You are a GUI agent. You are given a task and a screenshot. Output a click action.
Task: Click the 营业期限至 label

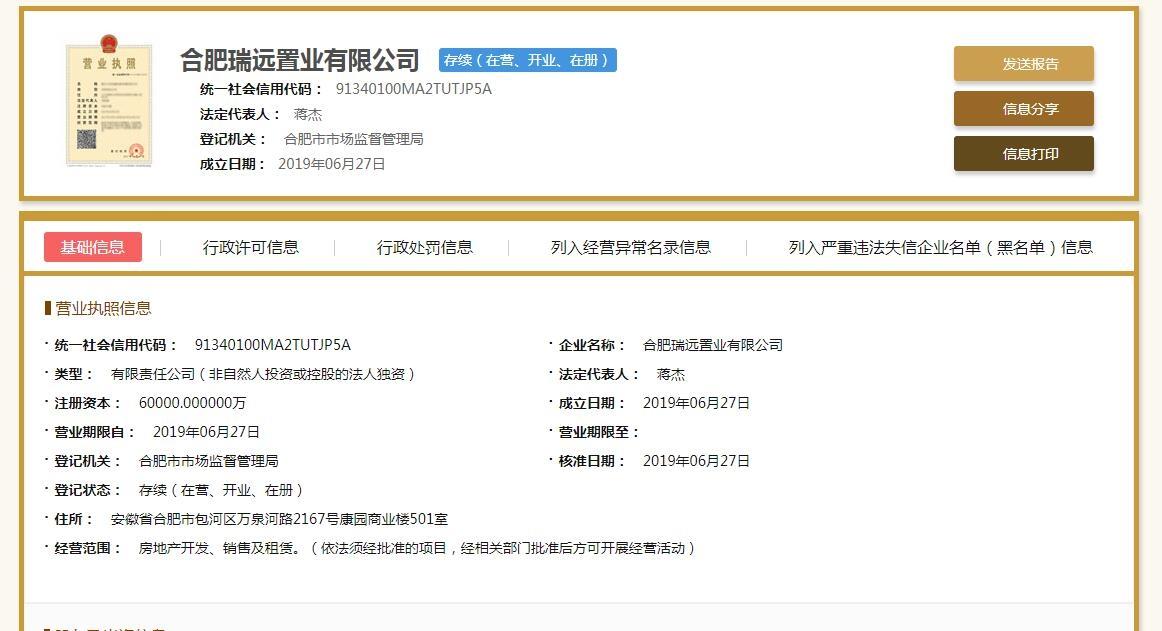click(x=598, y=432)
